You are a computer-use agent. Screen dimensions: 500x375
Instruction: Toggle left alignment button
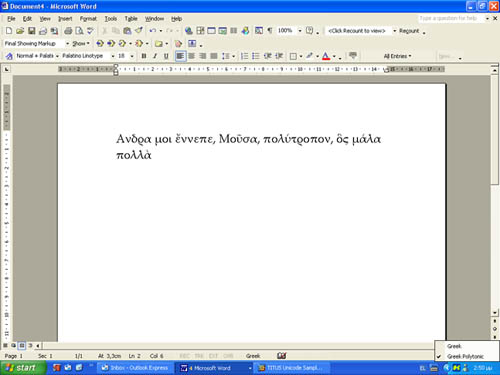[180, 56]
